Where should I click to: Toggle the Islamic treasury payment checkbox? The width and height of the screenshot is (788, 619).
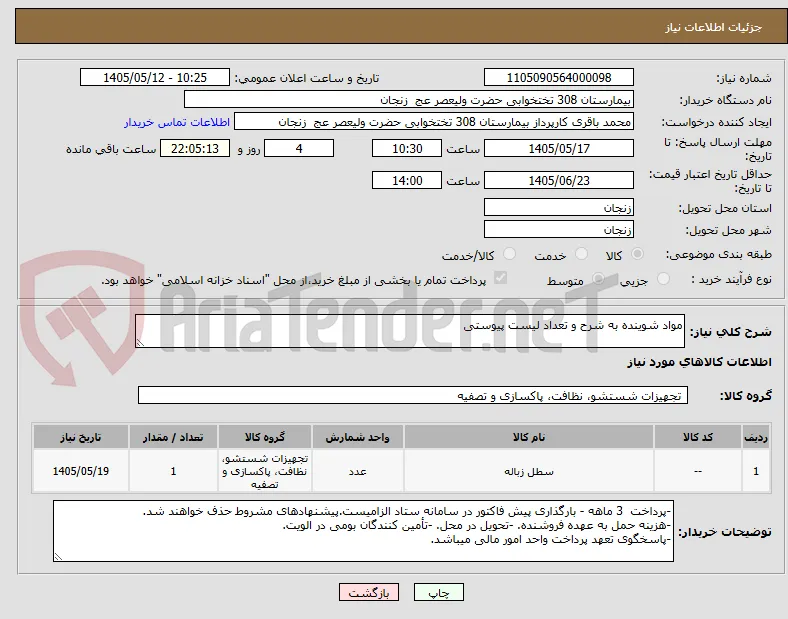501,278
